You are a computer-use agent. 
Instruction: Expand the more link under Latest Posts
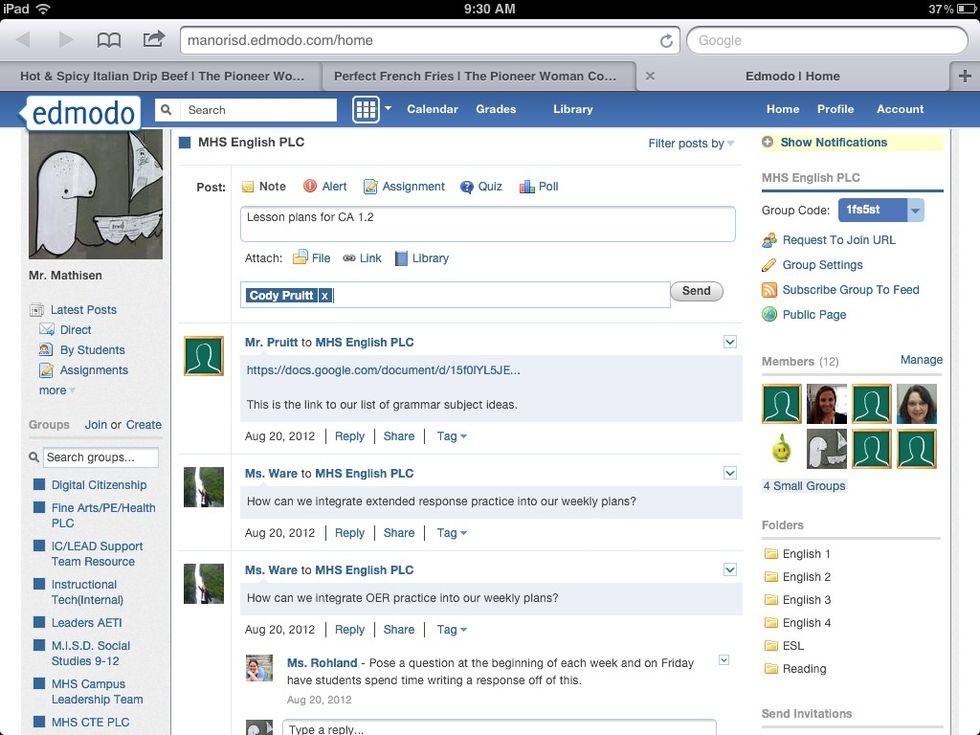[57, 390]
